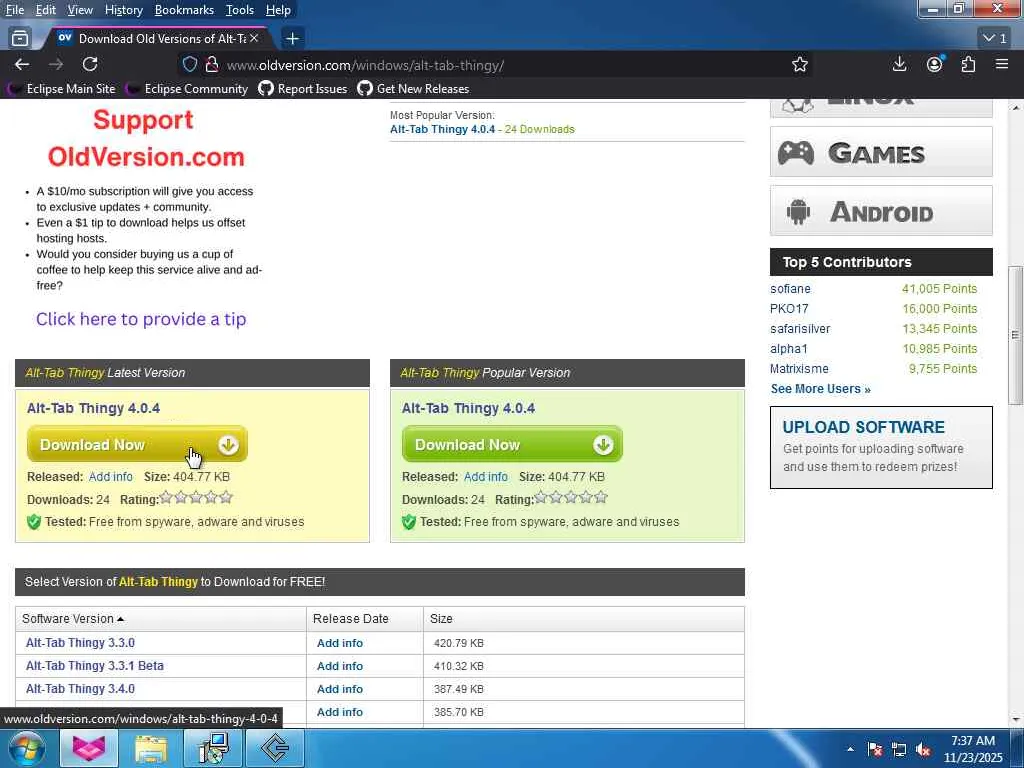Open contributor sofiane profile
1024x768 pixels.
pyautogui.click(x=790, y=289)
